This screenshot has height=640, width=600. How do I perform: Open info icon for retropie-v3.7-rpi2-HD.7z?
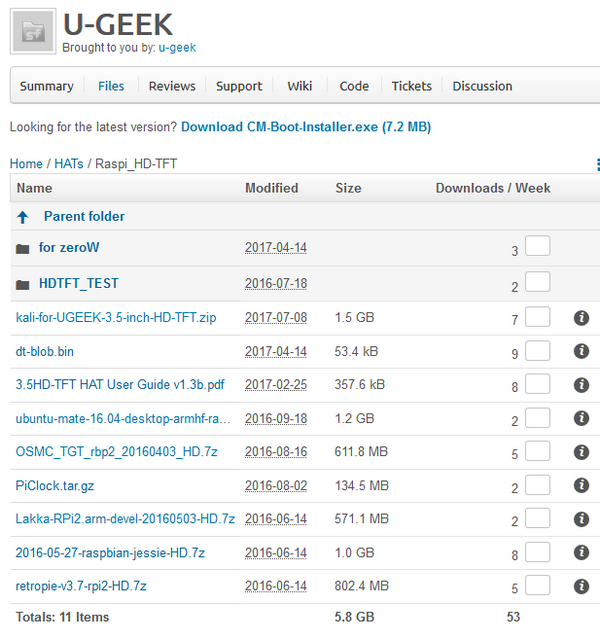click(581, 587)
